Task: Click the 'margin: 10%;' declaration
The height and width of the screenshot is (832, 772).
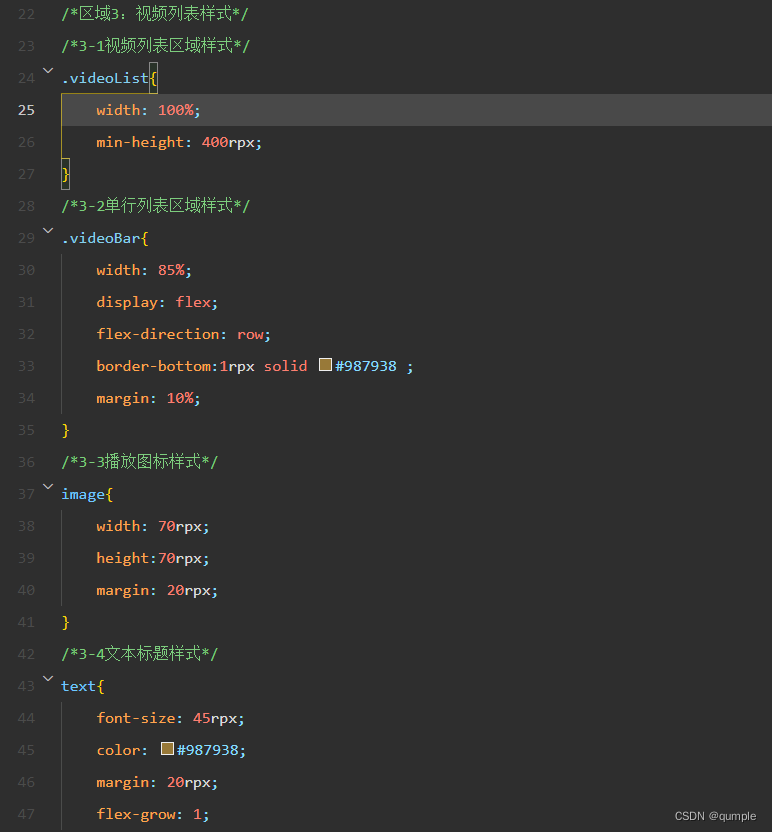Action: 148,398
